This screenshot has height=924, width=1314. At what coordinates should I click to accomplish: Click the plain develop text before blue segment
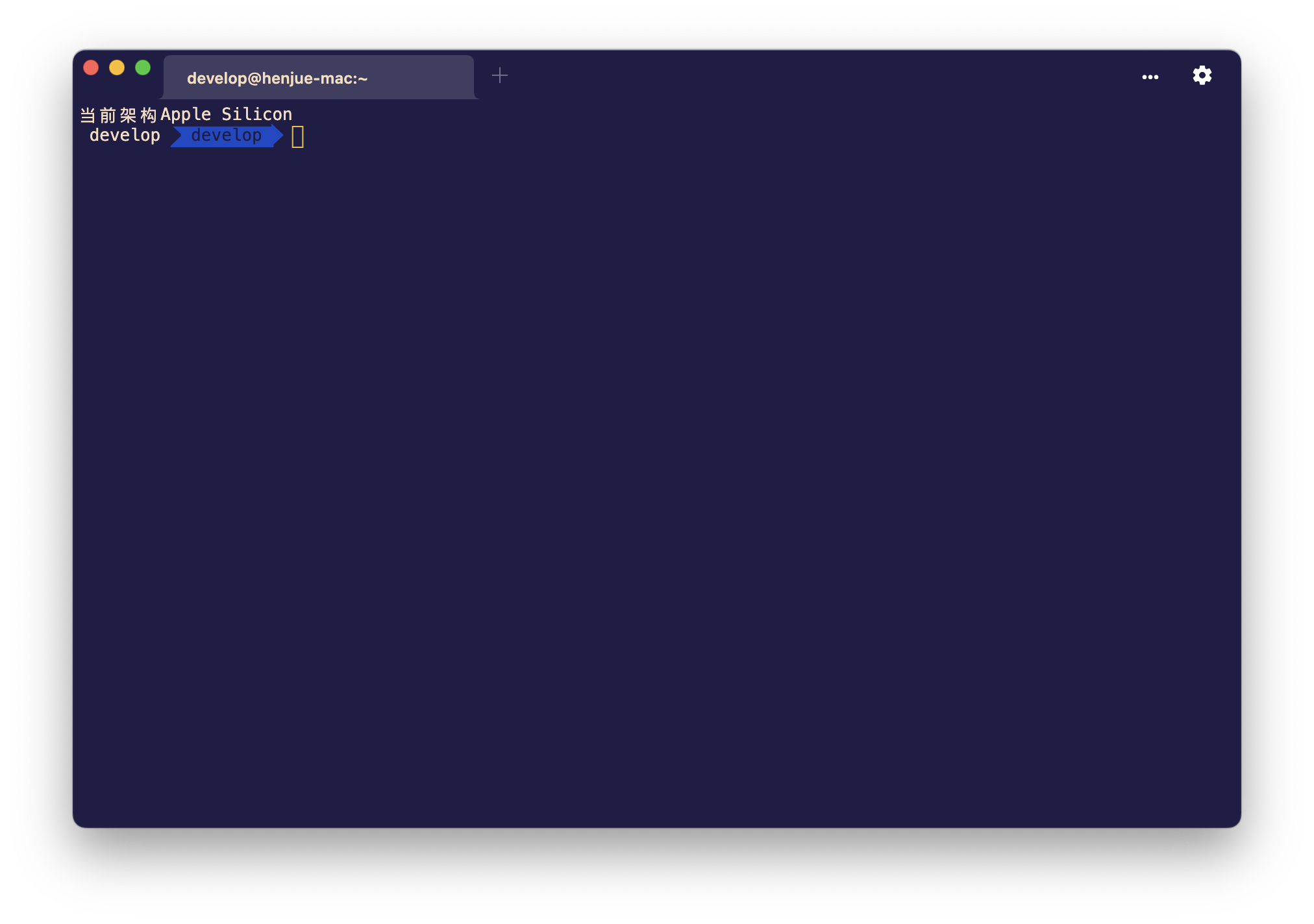(125, 136)
